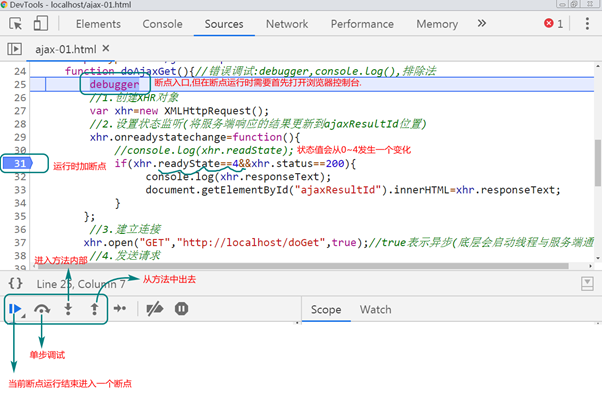Step over next function call
Screen dimensions: 602x407
tap(42, 309)
